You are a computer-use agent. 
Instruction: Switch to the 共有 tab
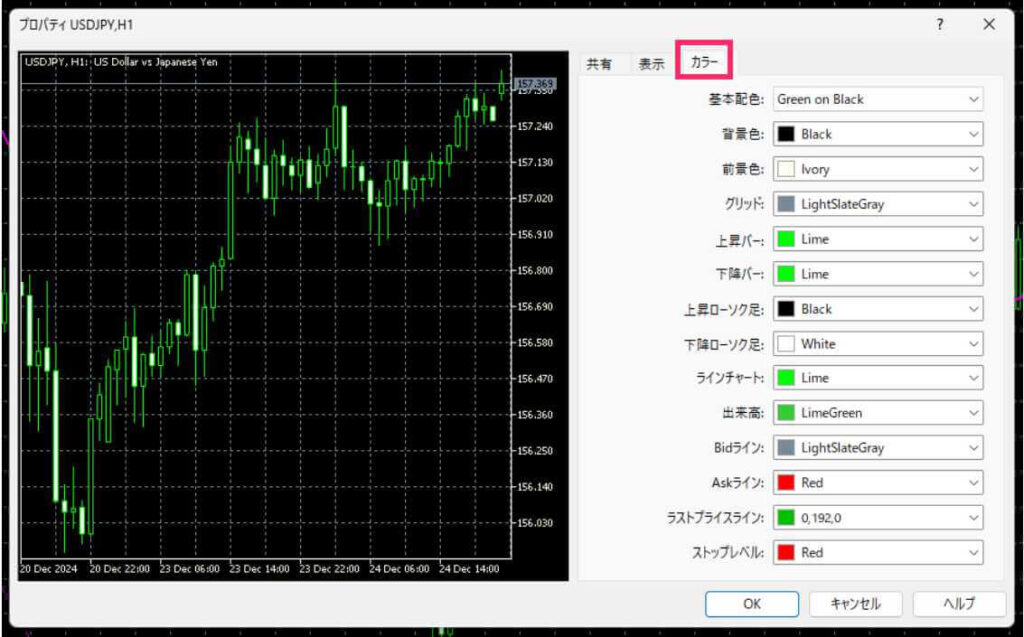coord(599,64)
